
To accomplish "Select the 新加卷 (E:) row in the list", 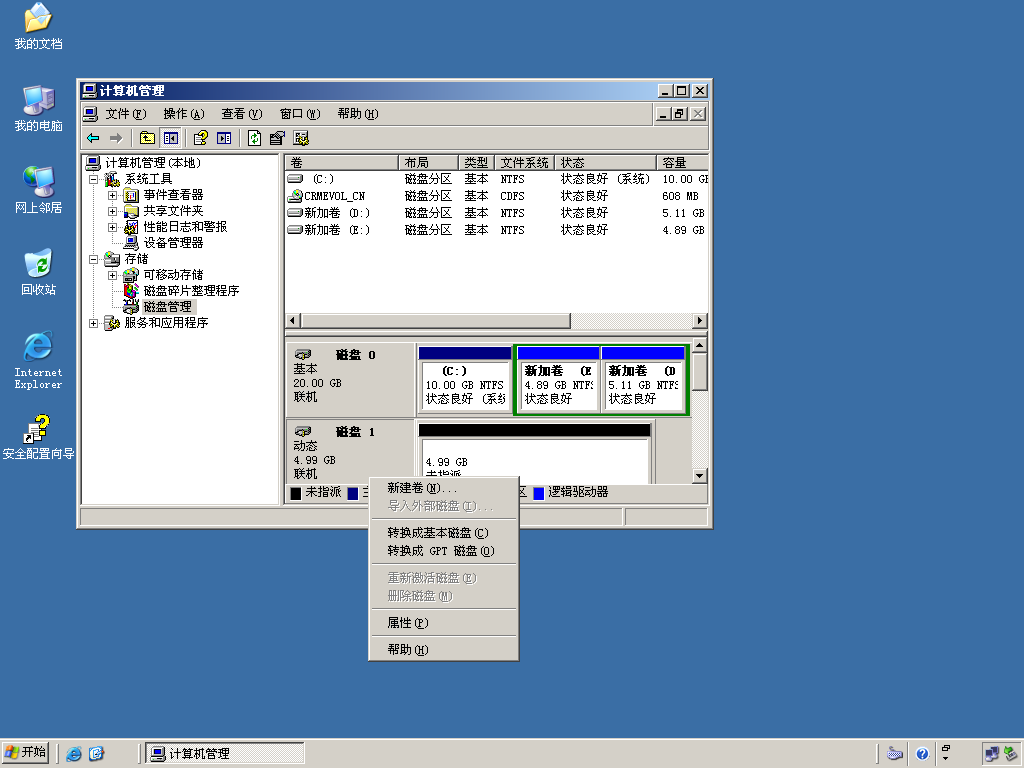I will click(497, 230).
